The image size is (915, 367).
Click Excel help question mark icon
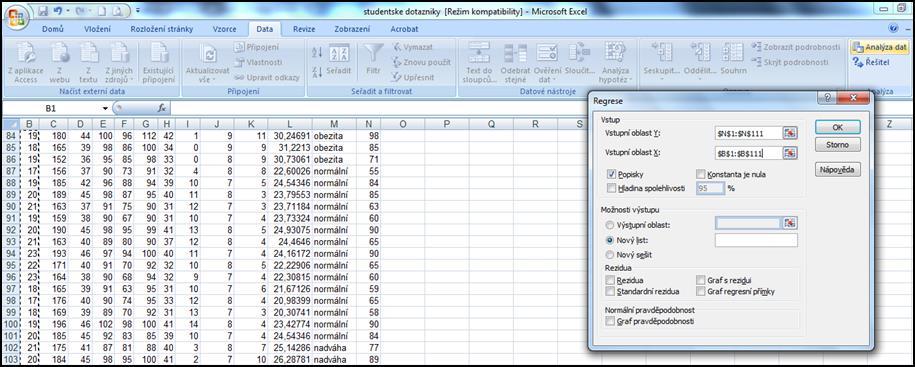coord(893,28)
